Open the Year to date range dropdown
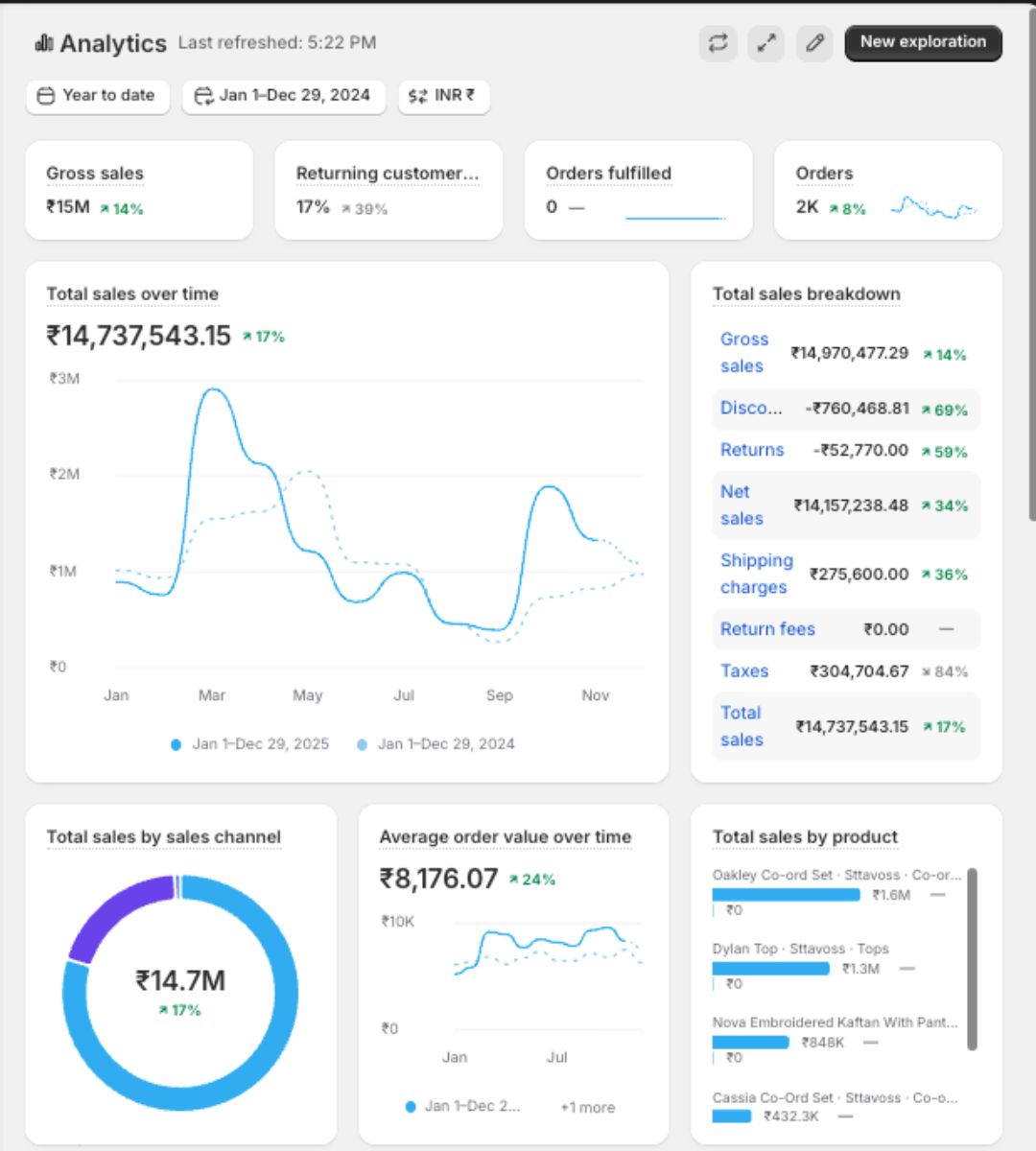1036x1151 pixels. (x=98, y=96)
